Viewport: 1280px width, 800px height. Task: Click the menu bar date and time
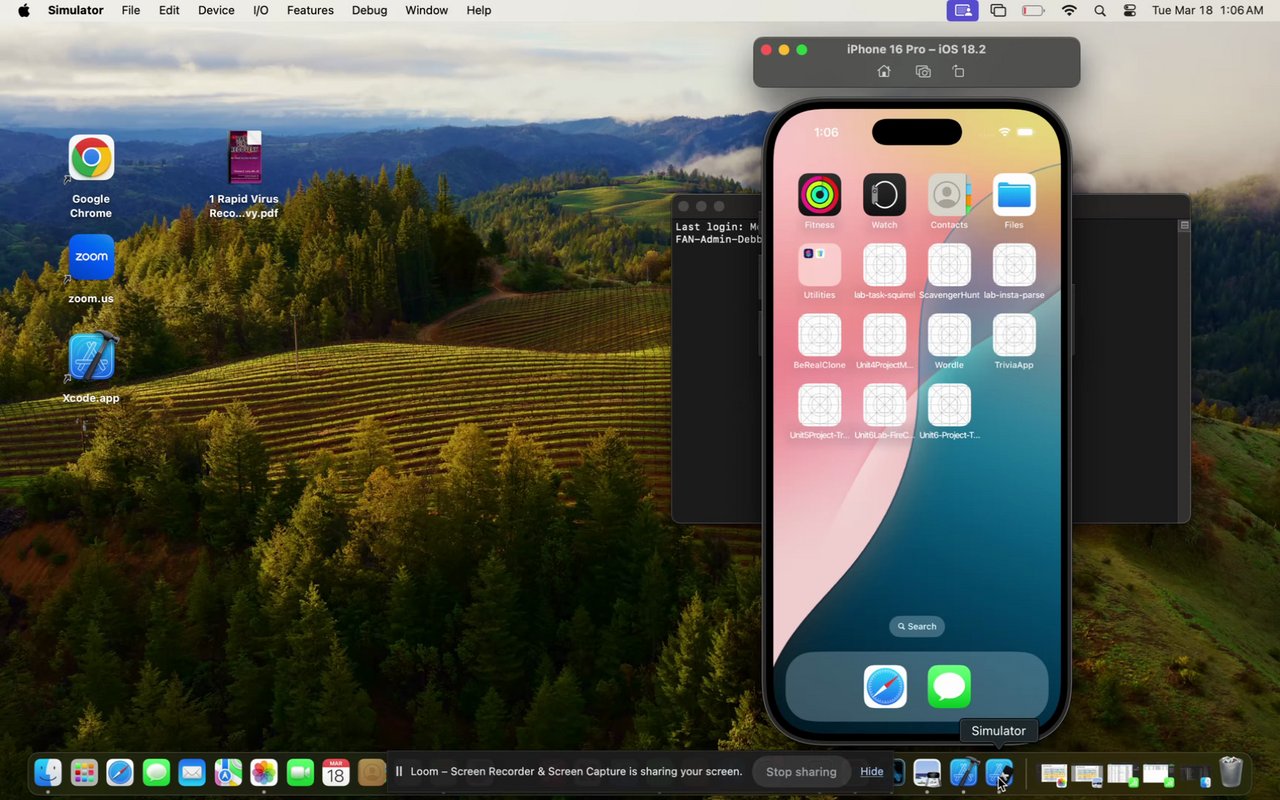click(x=1207, y=10)
